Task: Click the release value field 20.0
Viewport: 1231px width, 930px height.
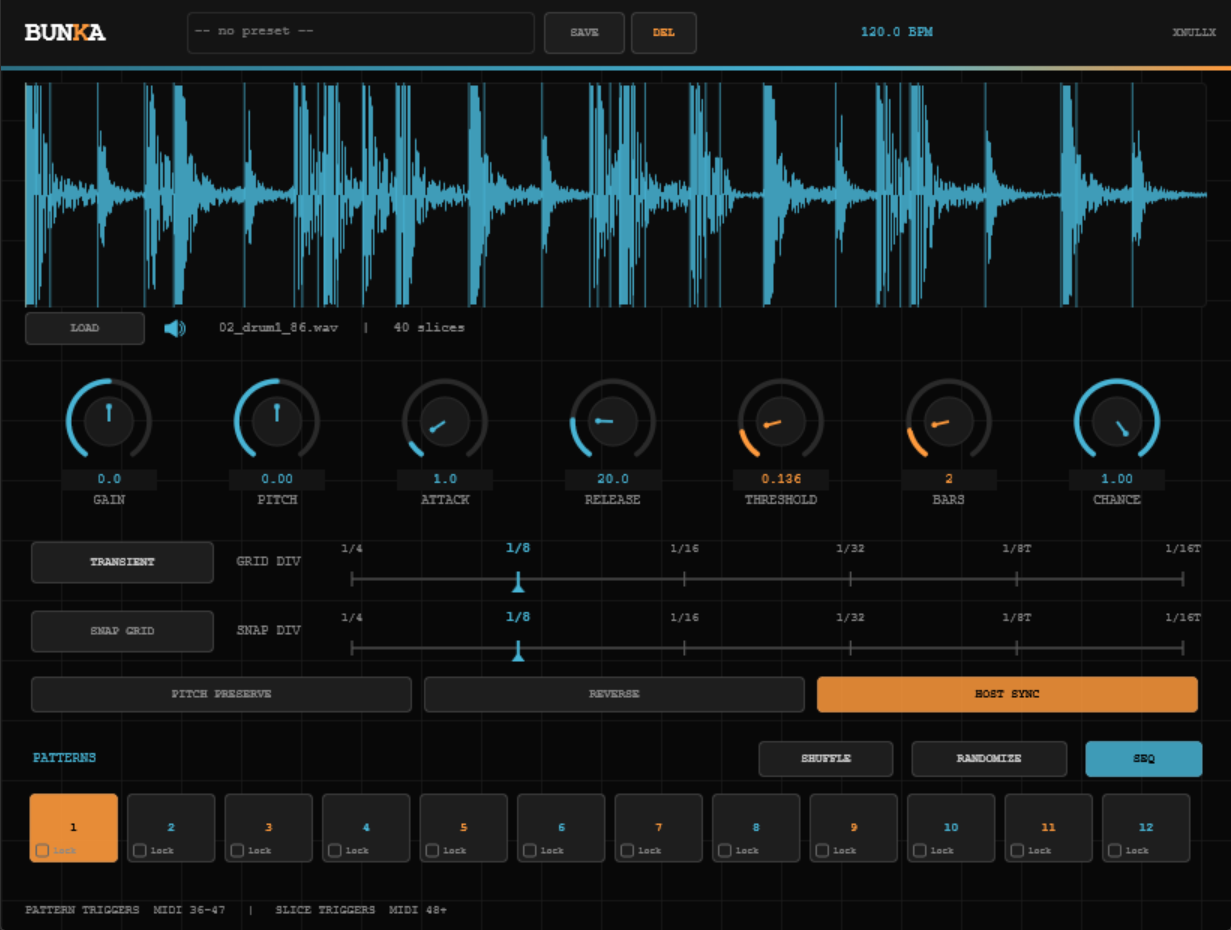Action: [613, 479]
